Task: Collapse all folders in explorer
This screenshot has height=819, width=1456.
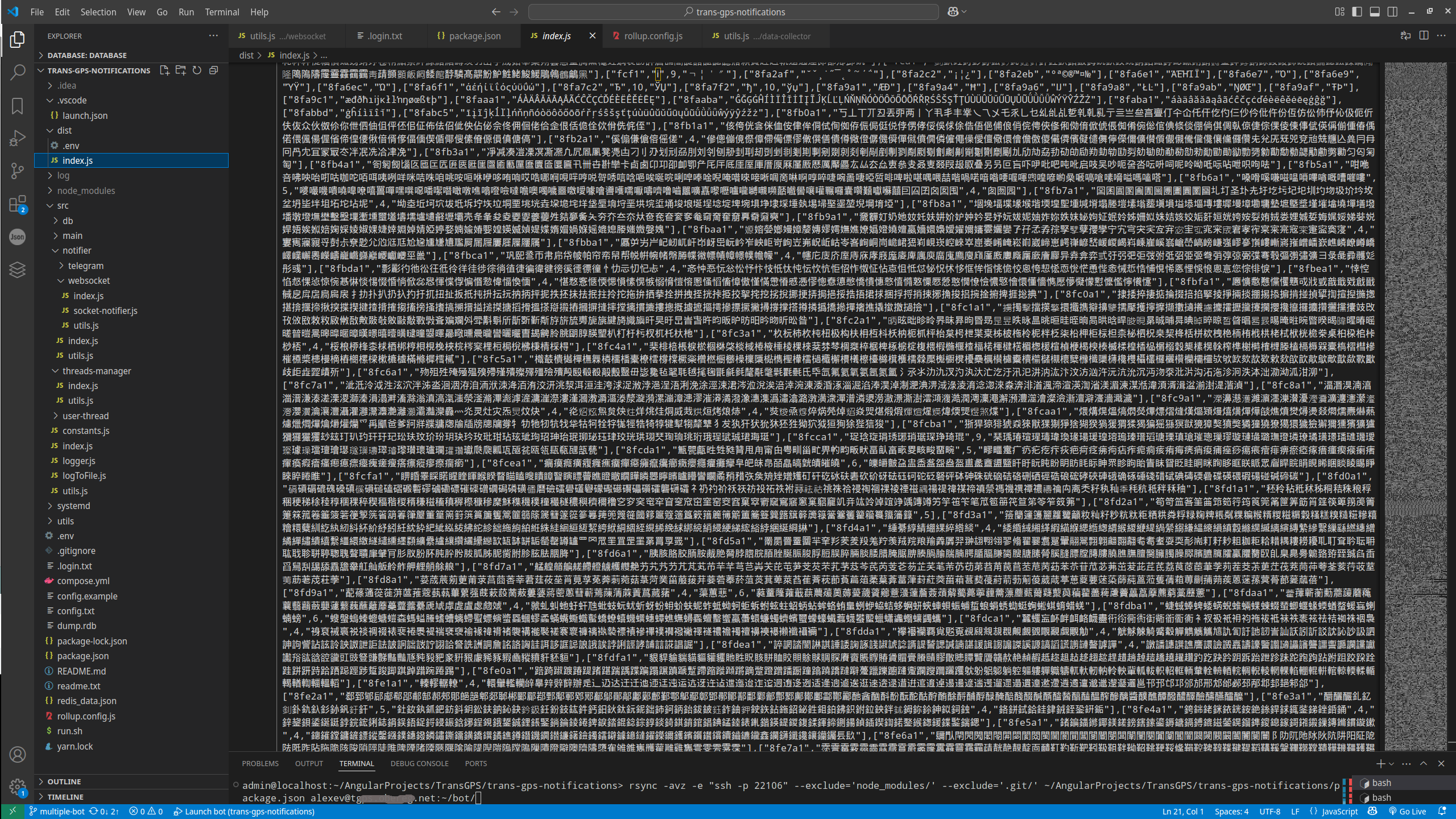Action: 214,70
